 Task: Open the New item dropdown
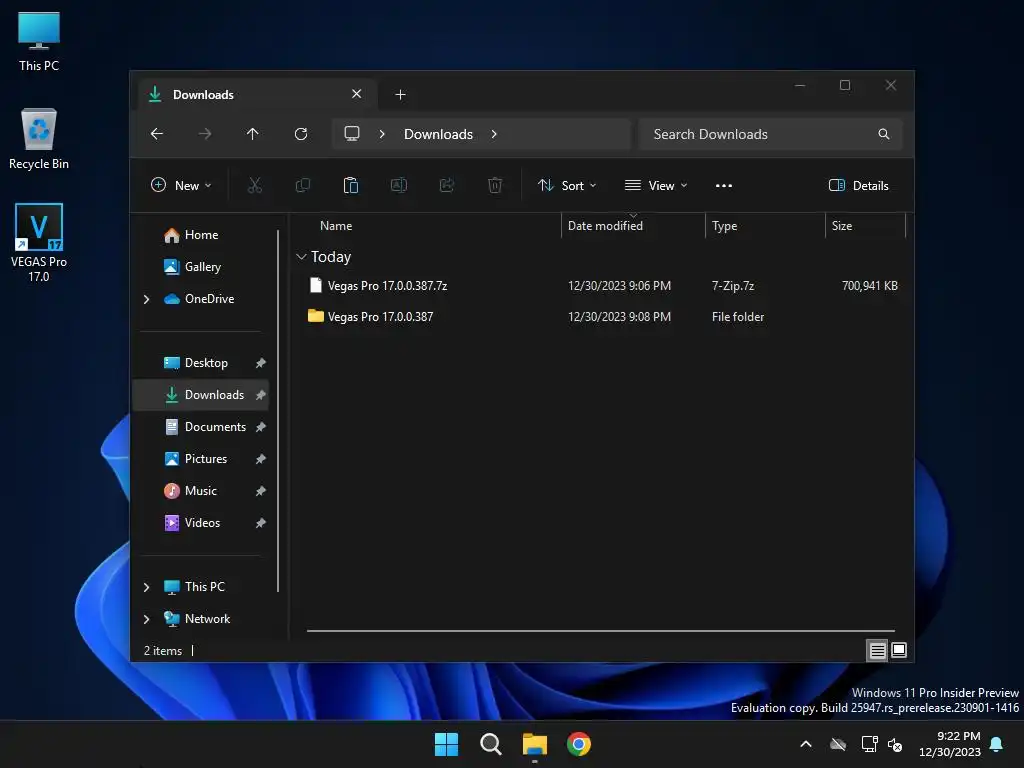tap(181, 185)
